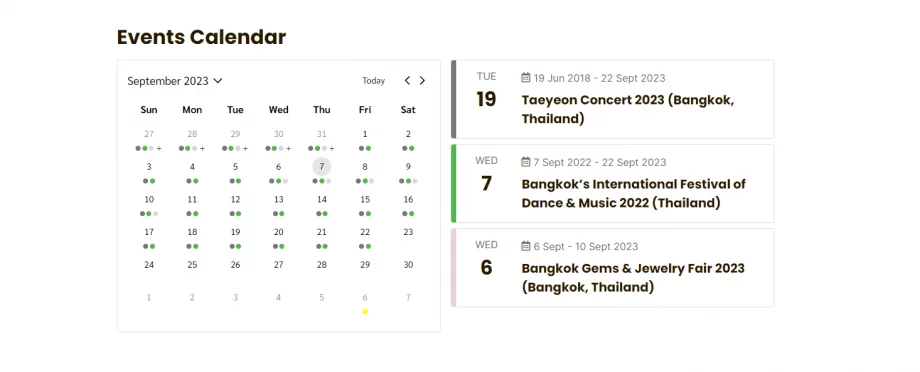920x372 pixels.
Task: Click calendar icon on Taeyeon Concert event
Action: click(526, 78)
